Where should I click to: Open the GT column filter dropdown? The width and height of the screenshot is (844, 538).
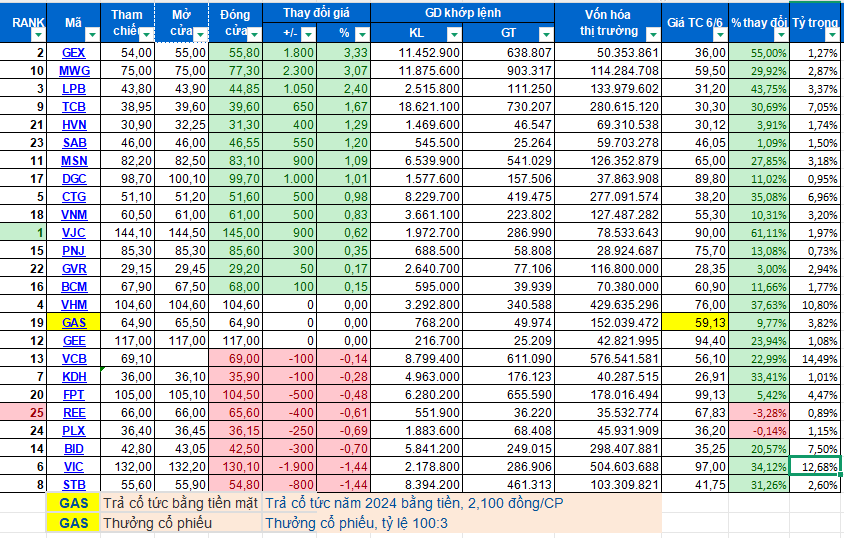click(546, 34)
